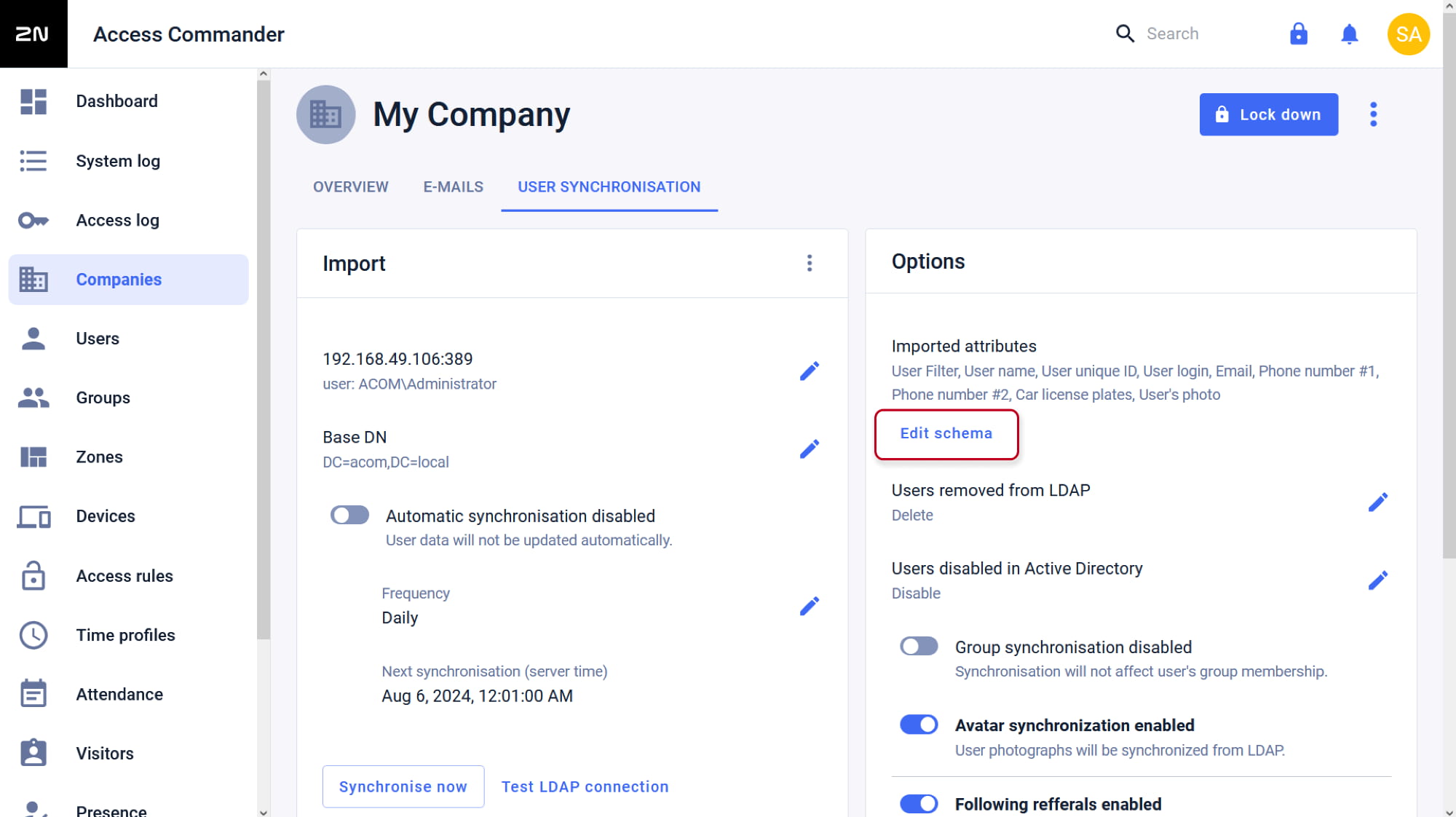Click the sidebar scroll-up arrow
Image resolution: width=1456 pixels, height=817 pixels.
[x=264, y=74]
